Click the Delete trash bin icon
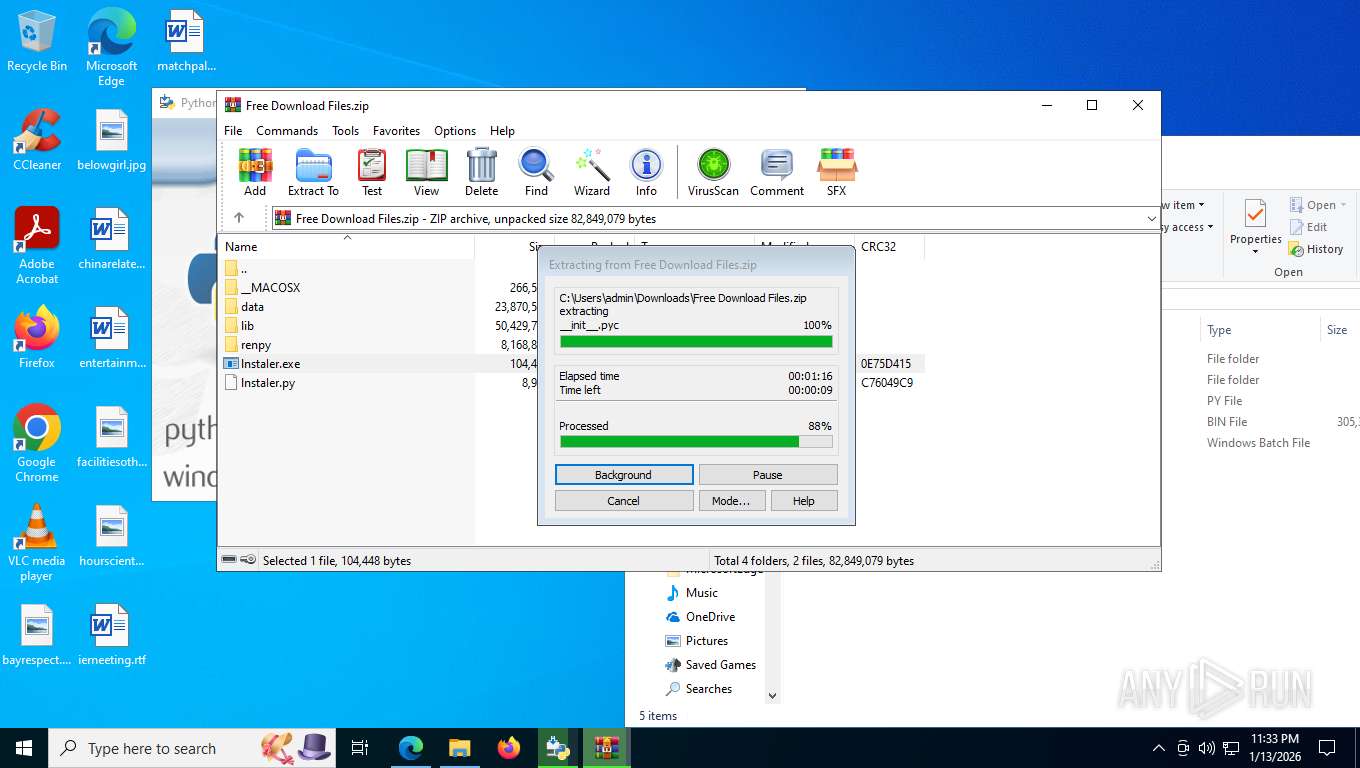Screen dimensions: 1360x768 tap(481, 172)
